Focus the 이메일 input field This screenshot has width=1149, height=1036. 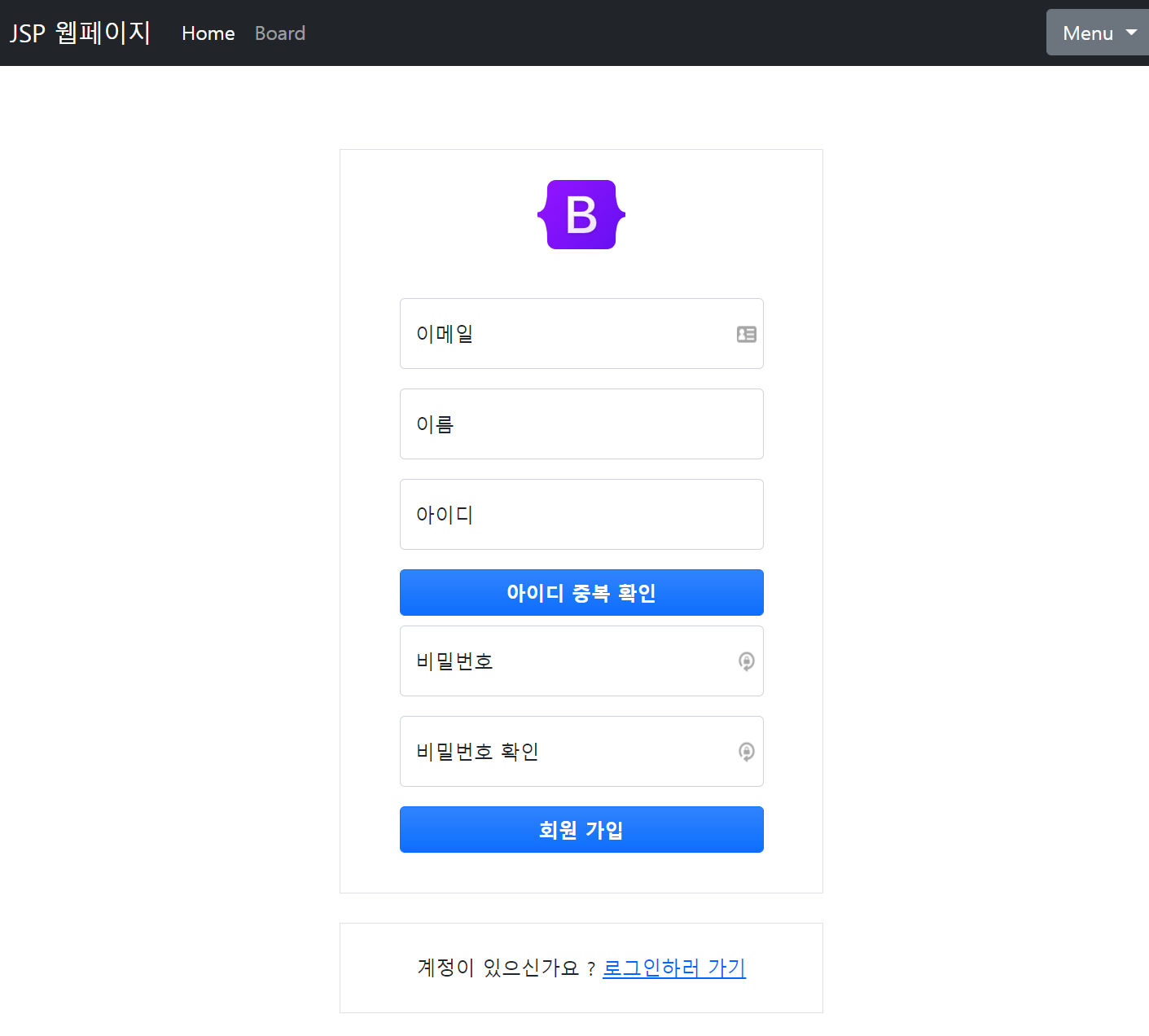tap(581, 334)
